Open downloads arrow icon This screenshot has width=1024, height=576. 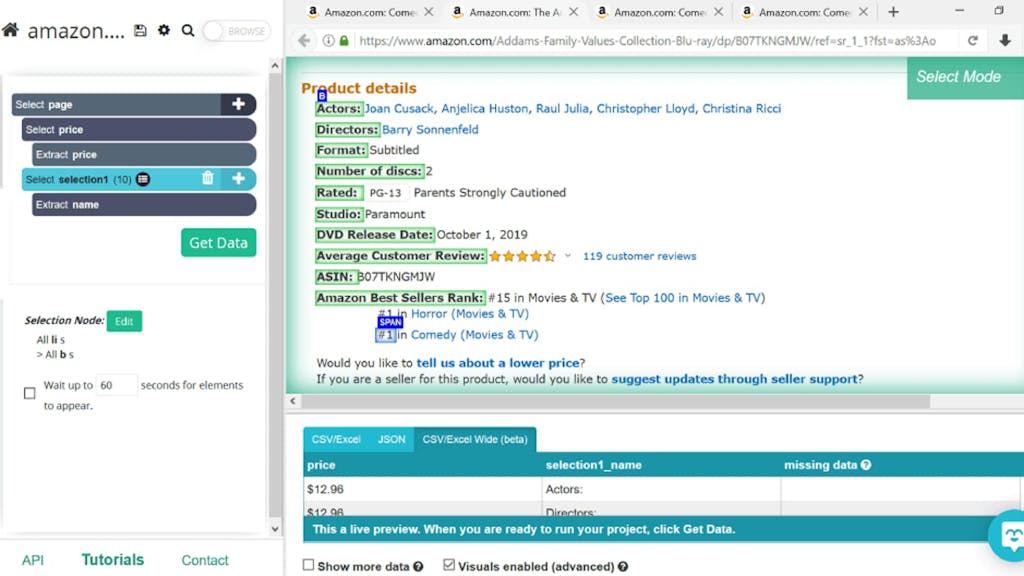[1005, 40]
